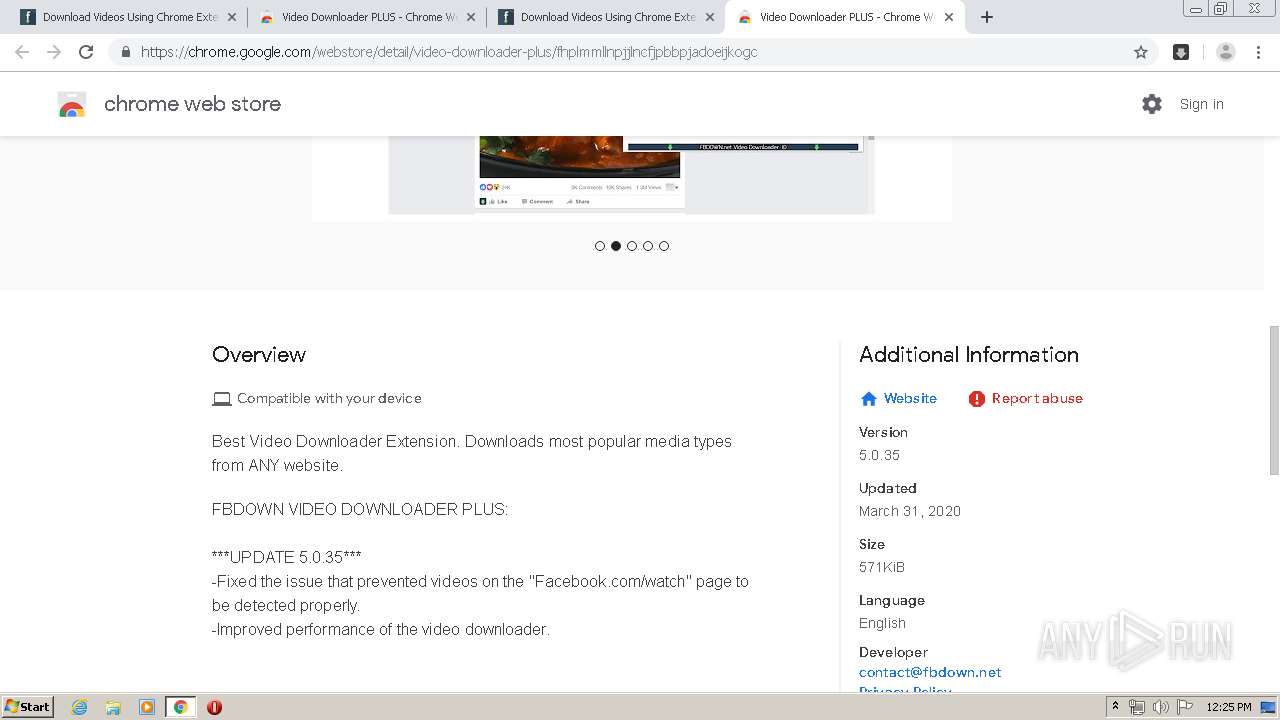Open the Chrome Web Store settings gear
1280x720 pixels.
pos(1152,104)
